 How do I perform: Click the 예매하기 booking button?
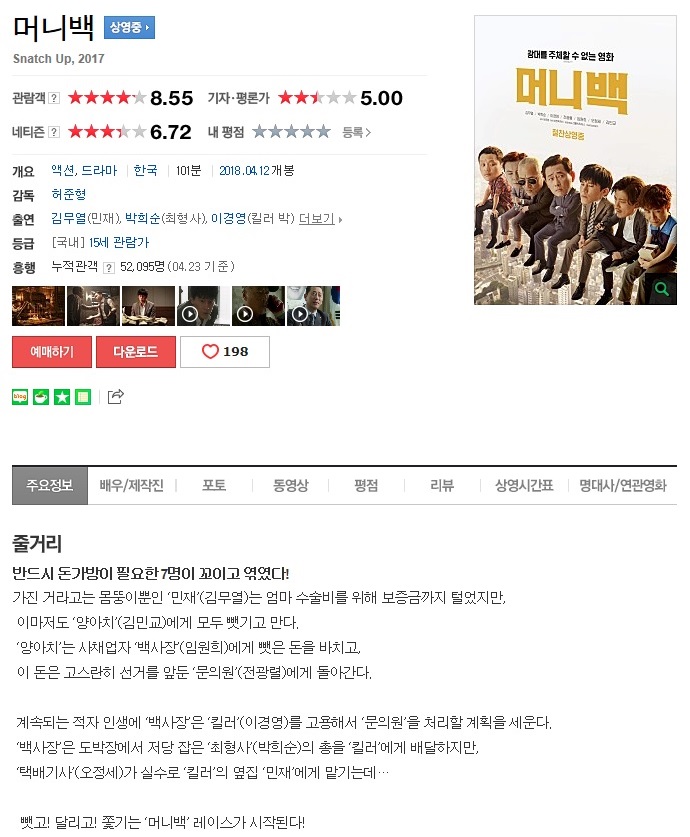(52, 352)
